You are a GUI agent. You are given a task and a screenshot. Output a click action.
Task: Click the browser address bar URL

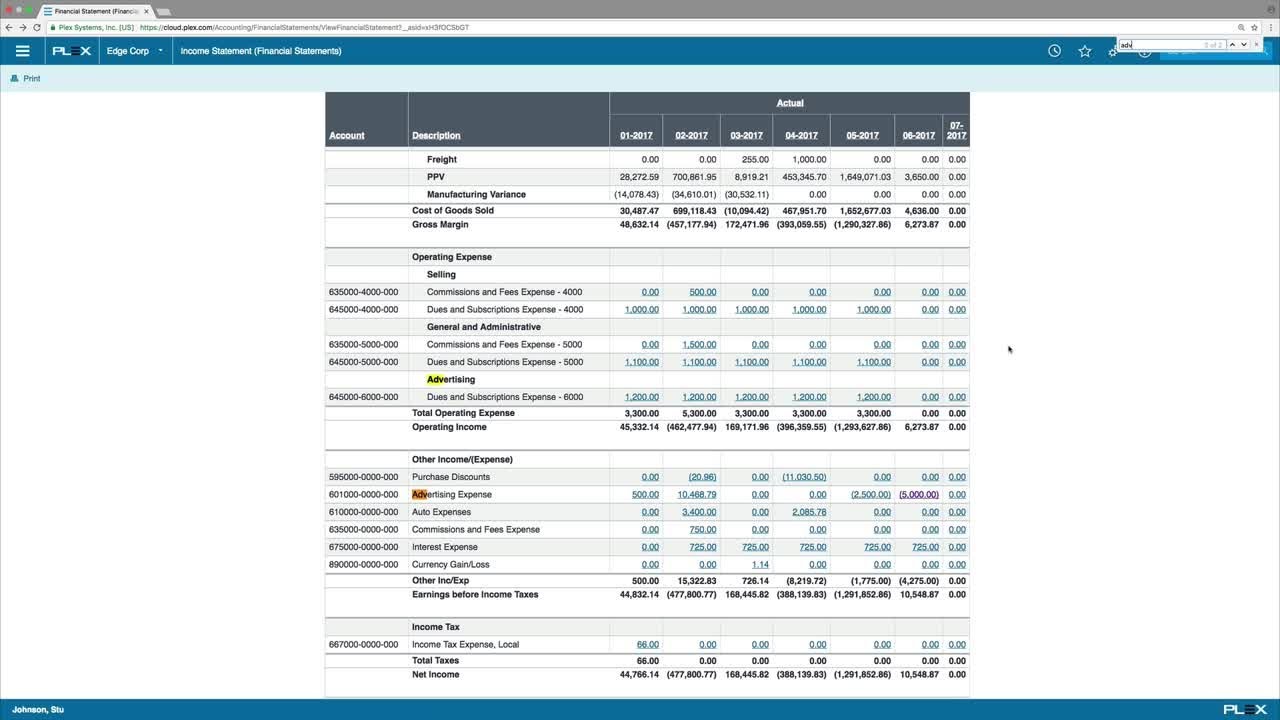[304, 27]
